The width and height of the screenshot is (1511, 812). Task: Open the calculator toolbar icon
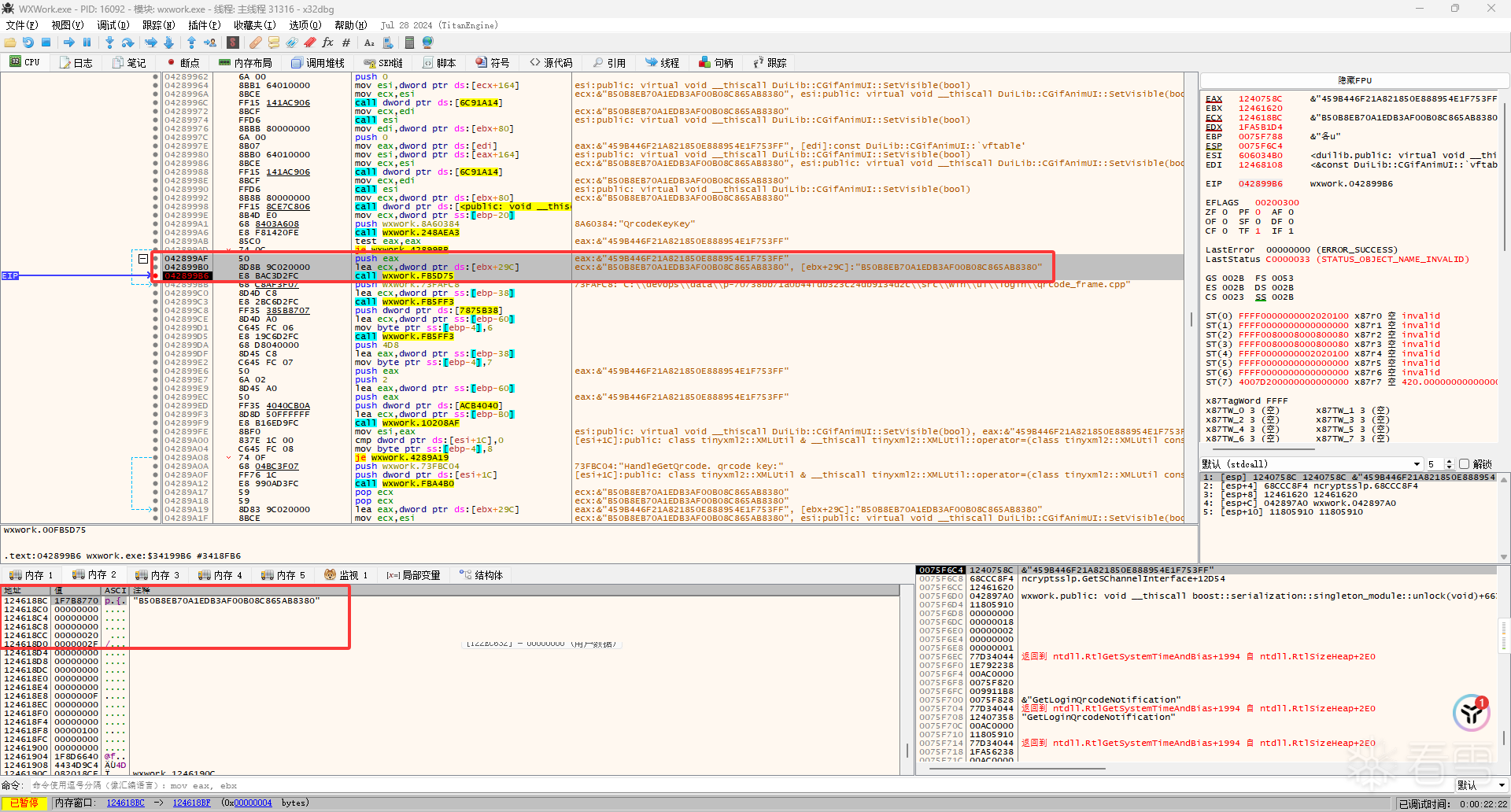(409, 42)
